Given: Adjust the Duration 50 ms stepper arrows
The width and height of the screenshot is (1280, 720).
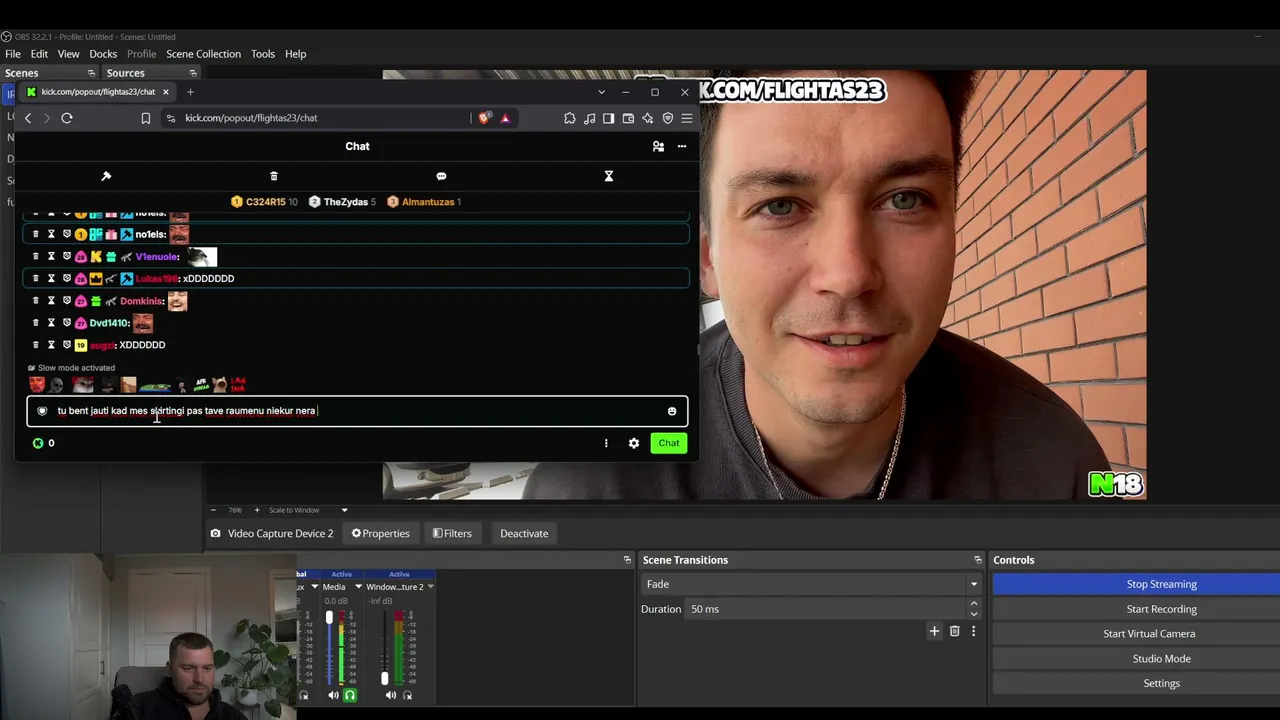Looking at the screenshot, I should coord(974,609).
